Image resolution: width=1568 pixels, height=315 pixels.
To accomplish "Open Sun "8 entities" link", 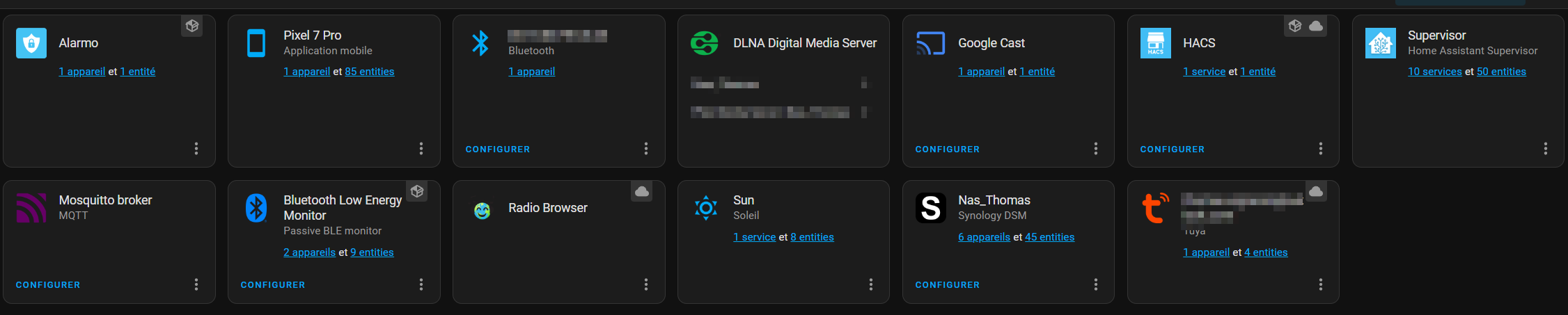I will point(813,237).
